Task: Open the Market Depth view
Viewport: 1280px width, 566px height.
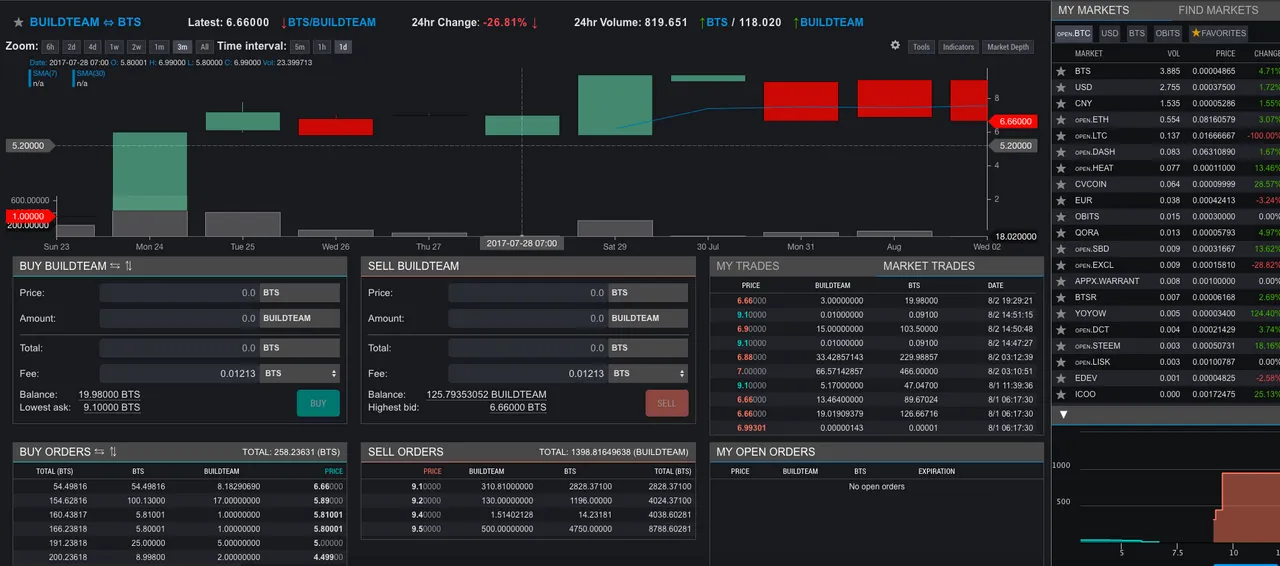Action: pos(1007,47)
